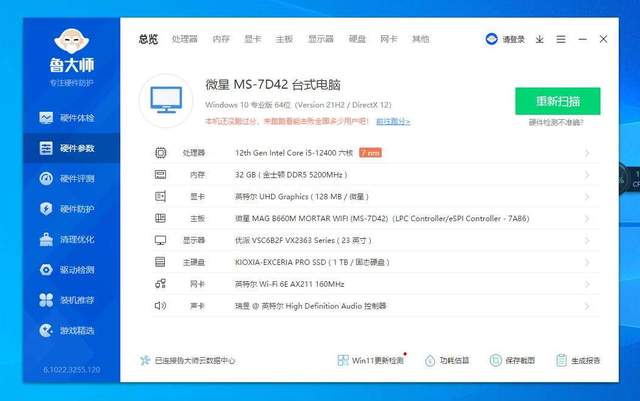Click the 鲁大师 logo avatar
The width and height of the screenshot is (640, 401).
pos(72,41)
